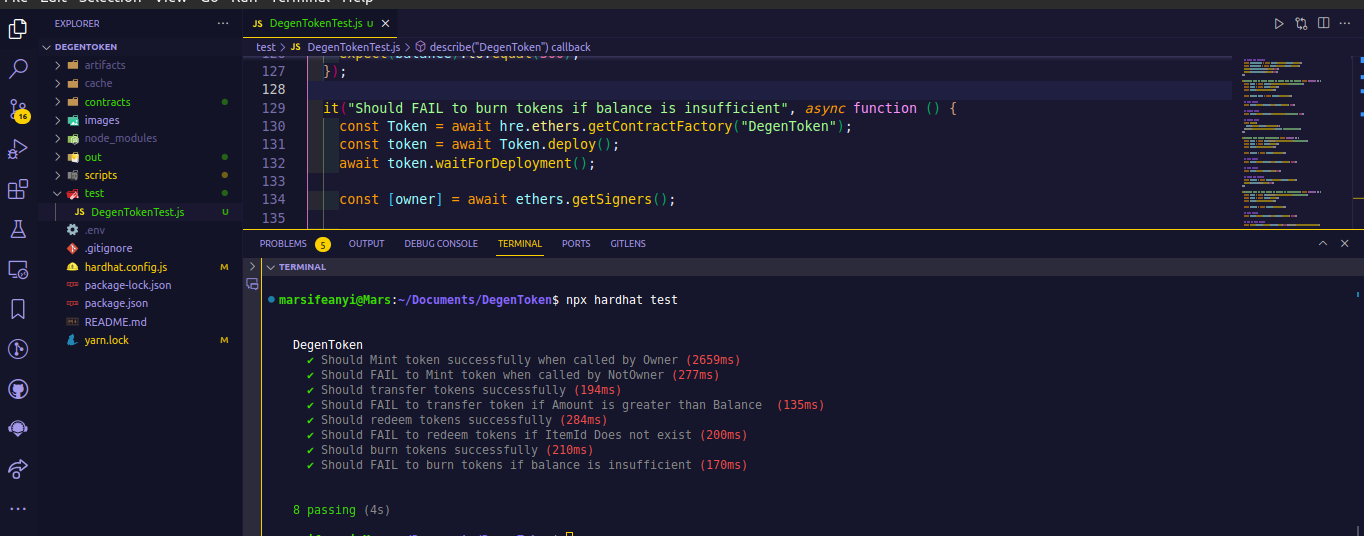Expand the scripts folder
Viewport: 1364px width, 536px height.
58,175
